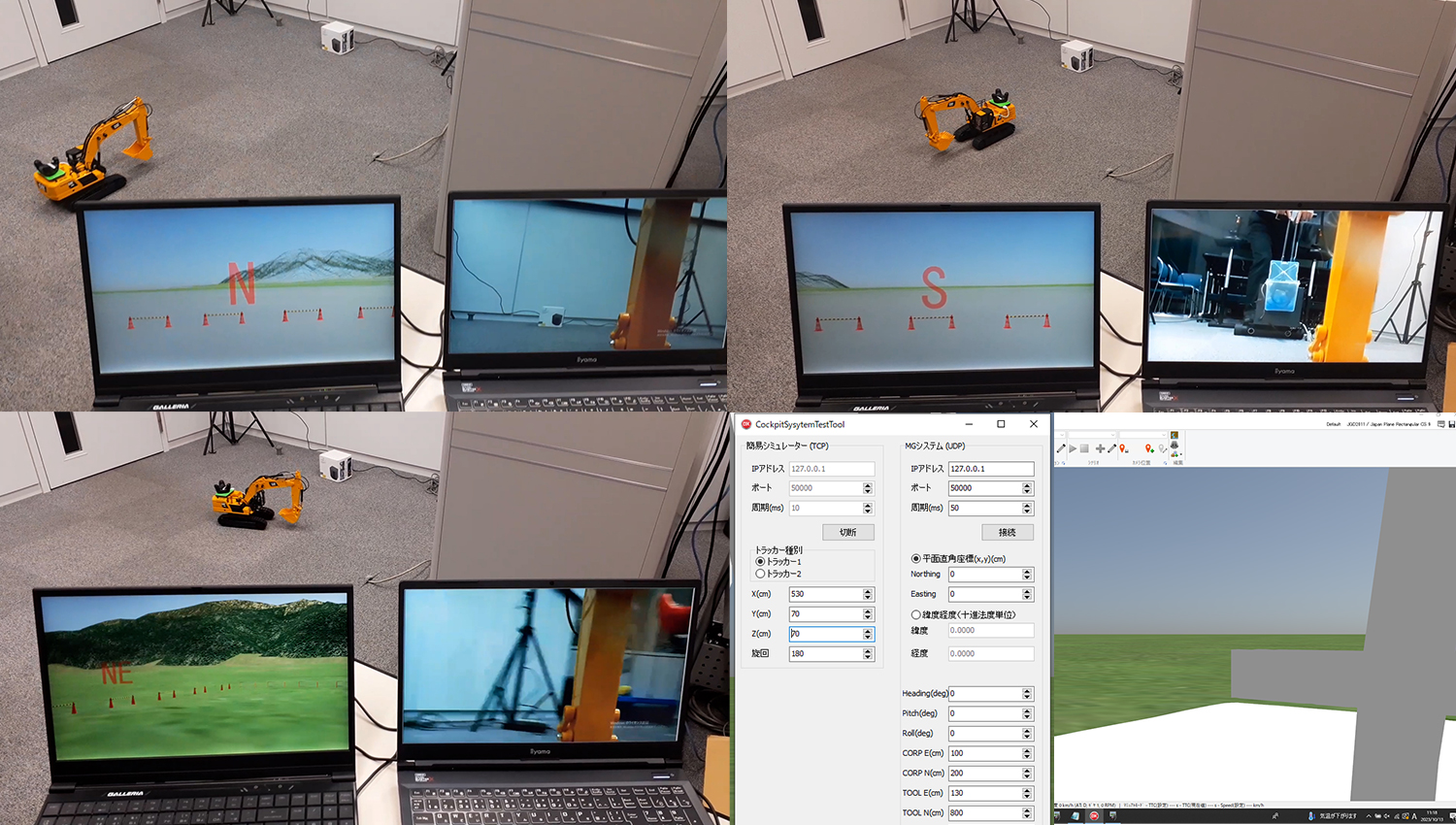Click the speaker volume icon in system tray

click(1386, 816)
